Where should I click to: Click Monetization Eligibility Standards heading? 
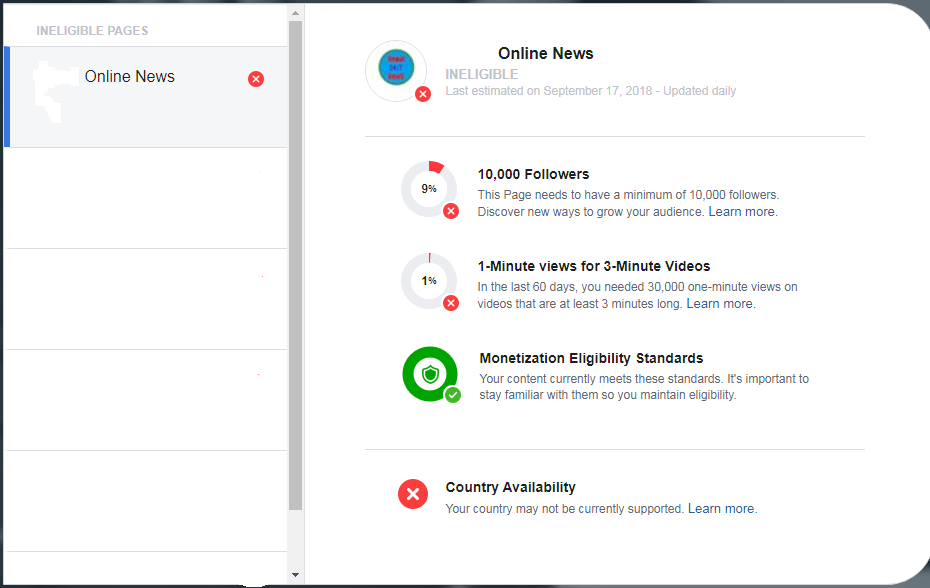591,358
